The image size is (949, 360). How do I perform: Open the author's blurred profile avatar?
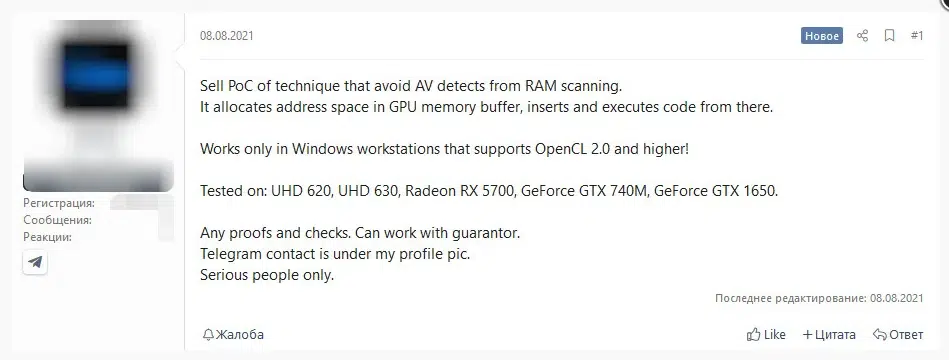98,88
